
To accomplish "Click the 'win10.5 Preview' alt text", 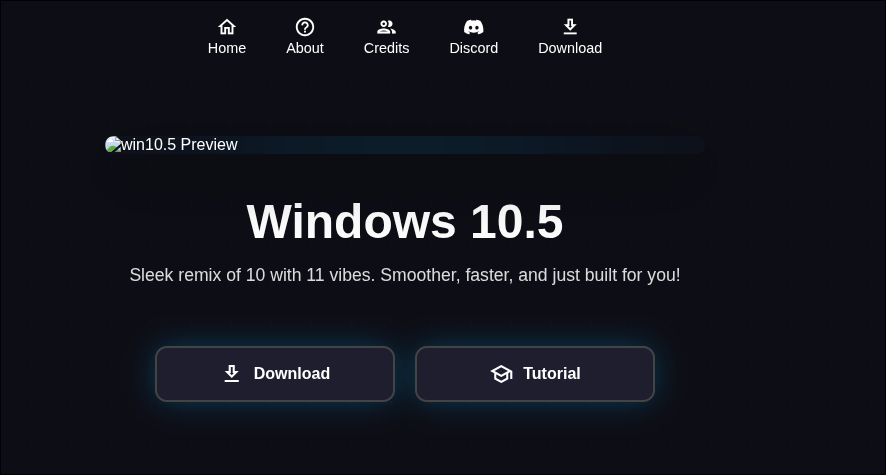I will coord(180,145).
